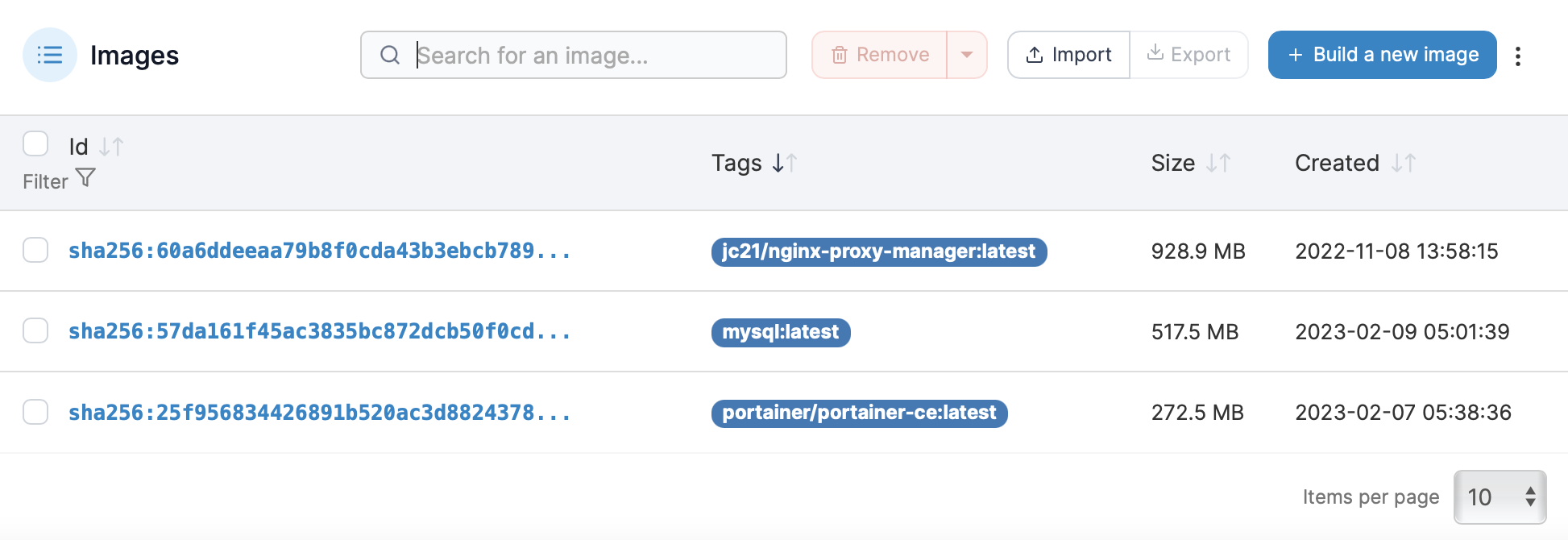The height and width of the screenshot is (540, 1568).
Task: Select the portainer-ce image checkbox
Action: tap(35, 412)
